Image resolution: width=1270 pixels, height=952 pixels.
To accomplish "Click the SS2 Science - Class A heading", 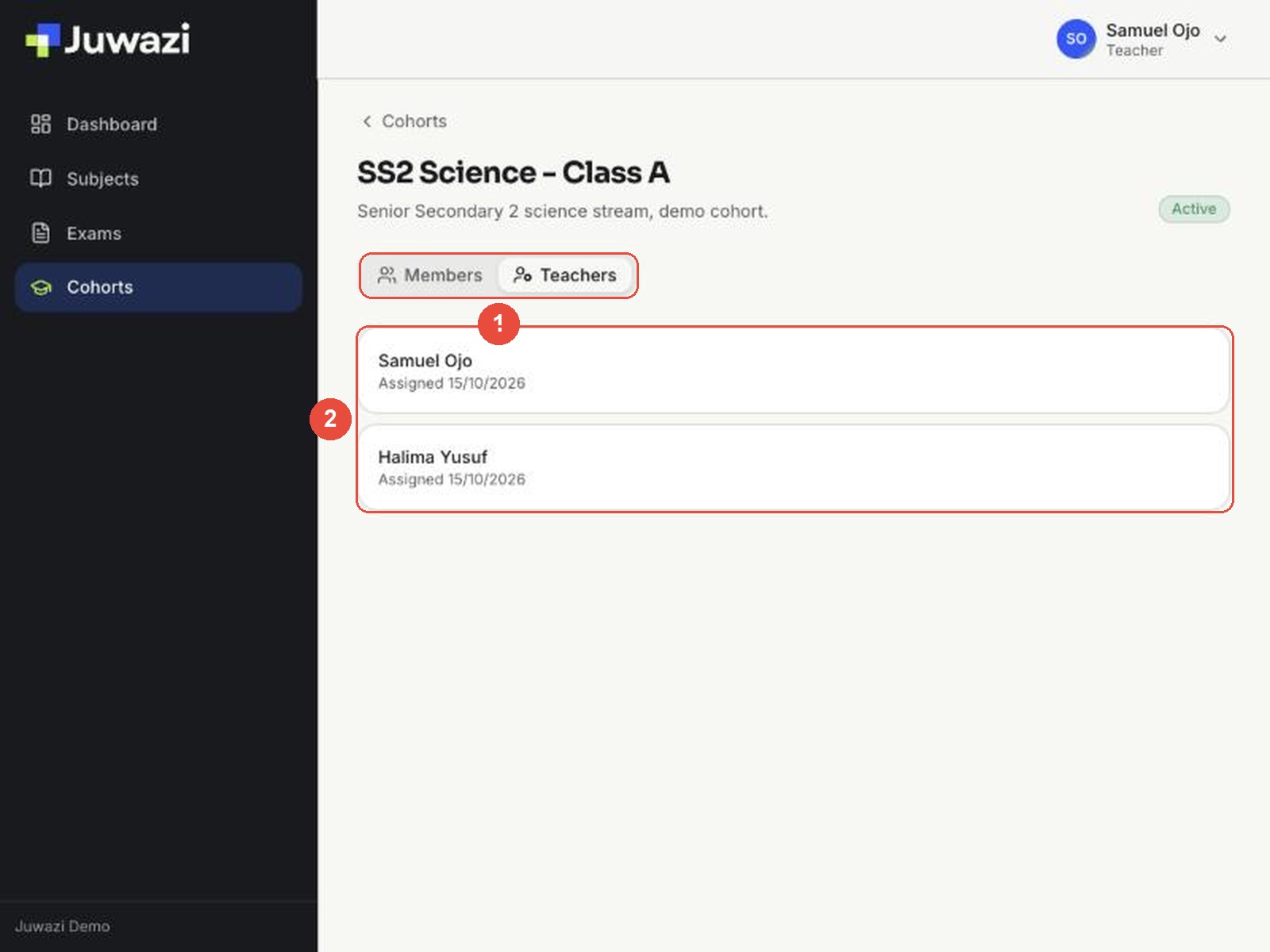I will (x=514, y=172).
